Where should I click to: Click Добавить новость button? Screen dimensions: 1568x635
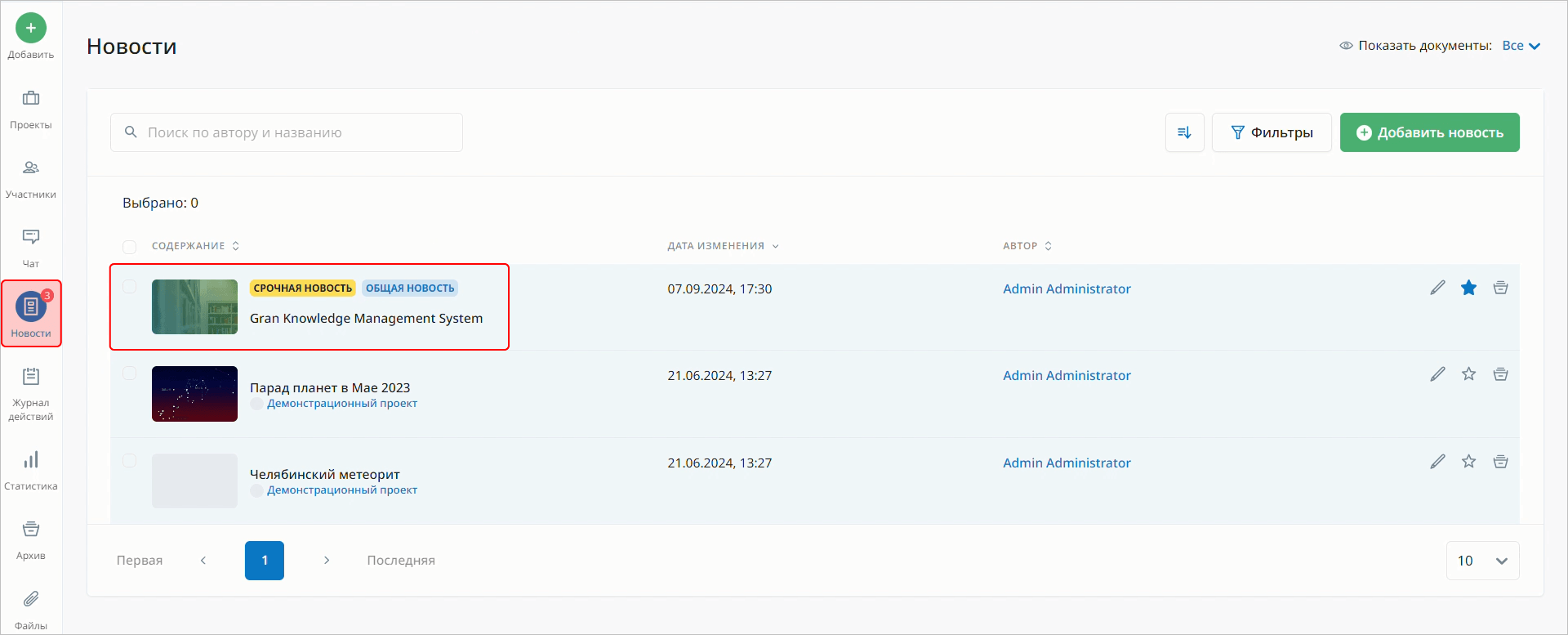(1430, 132)
